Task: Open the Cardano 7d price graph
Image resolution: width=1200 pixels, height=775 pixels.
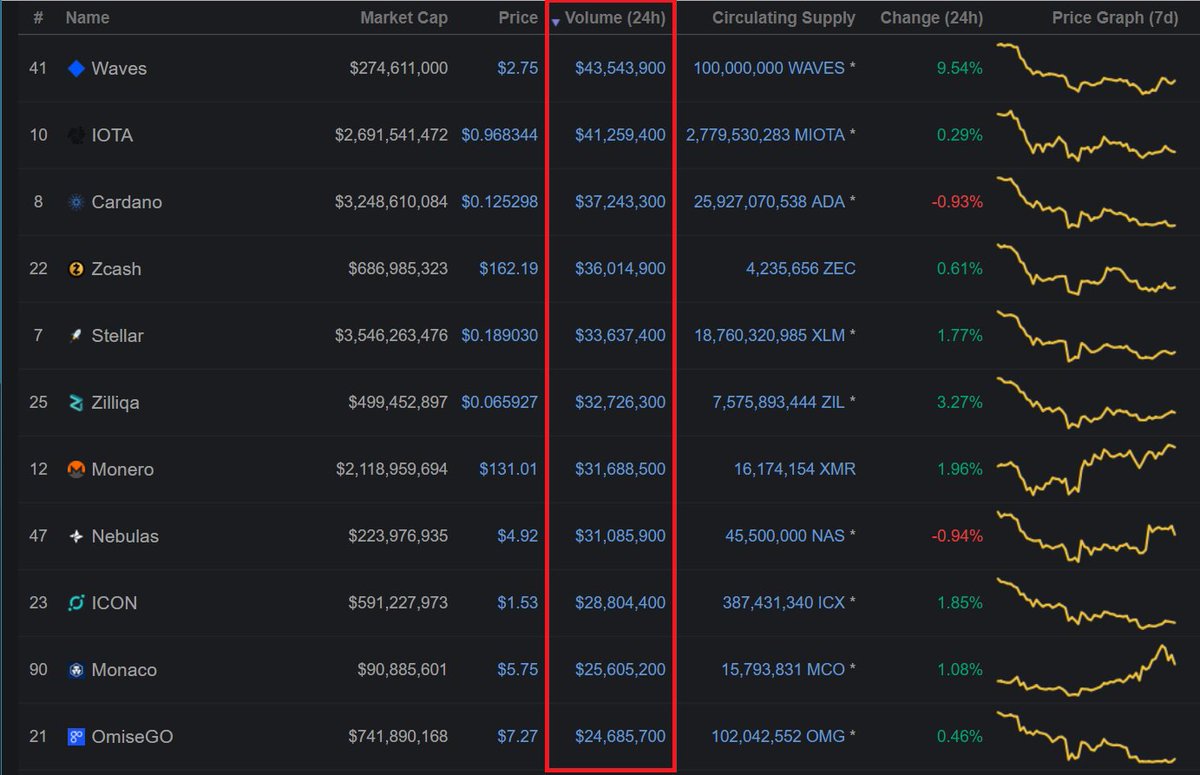Action: [x=1087, y=203]
